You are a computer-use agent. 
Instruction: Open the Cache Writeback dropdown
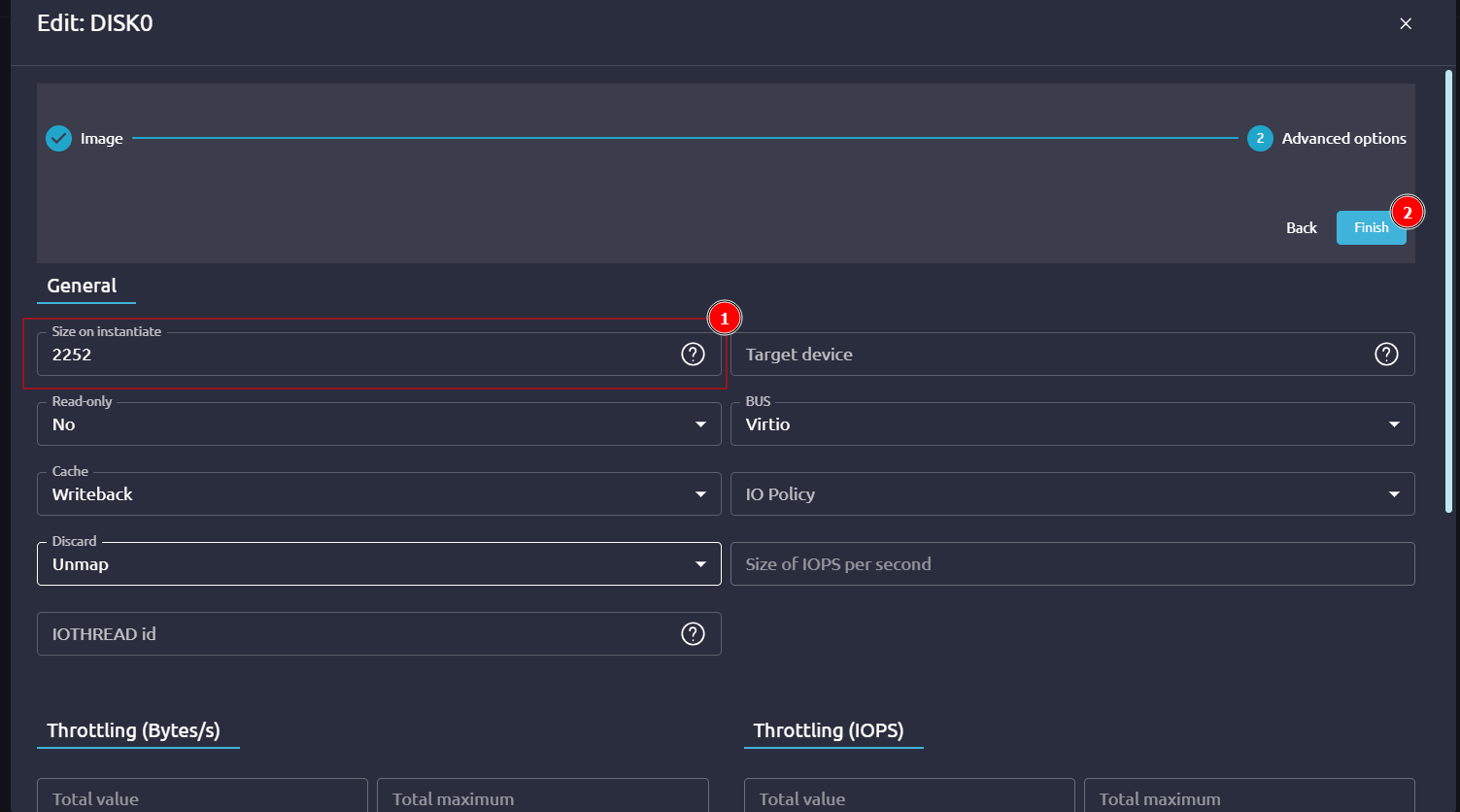(379, 494)
